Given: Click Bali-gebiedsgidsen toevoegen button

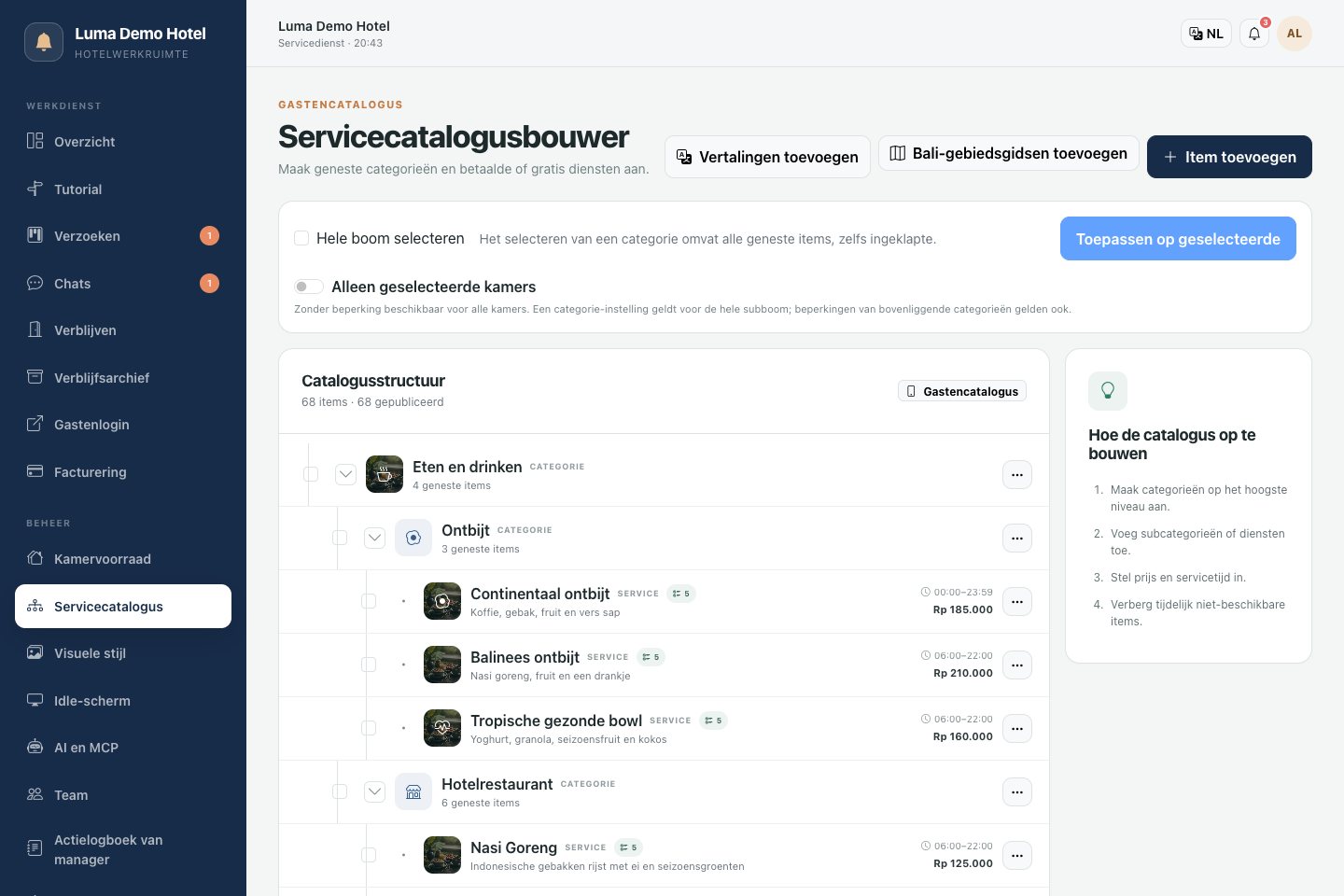Looking at the screenshot, I should 1009,153.
